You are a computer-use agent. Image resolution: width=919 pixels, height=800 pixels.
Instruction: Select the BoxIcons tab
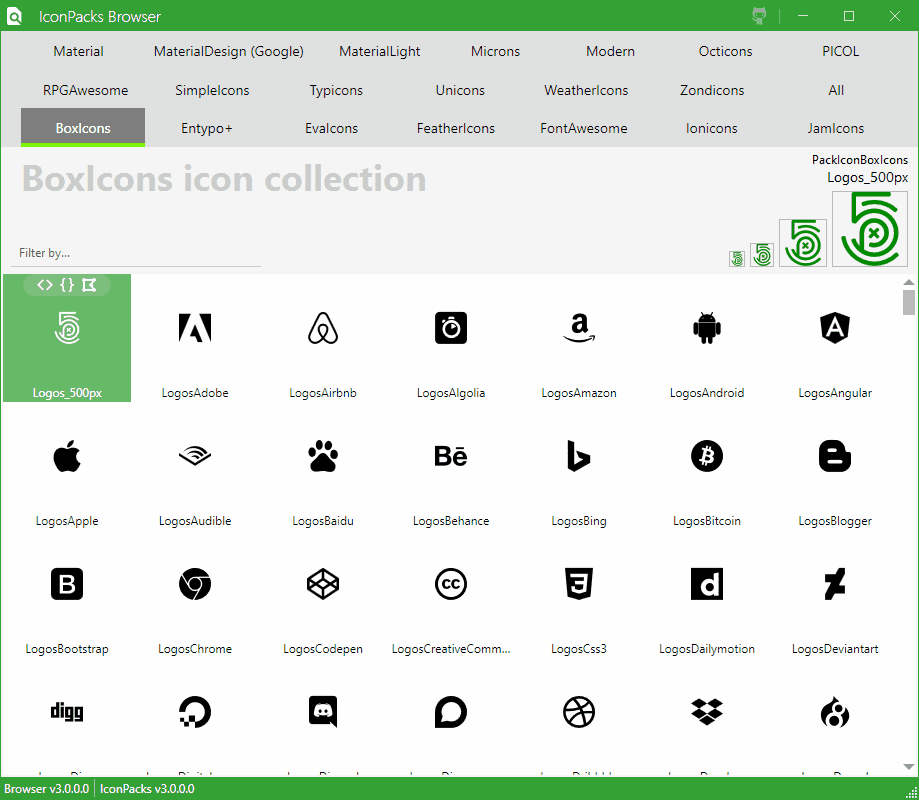83,128
